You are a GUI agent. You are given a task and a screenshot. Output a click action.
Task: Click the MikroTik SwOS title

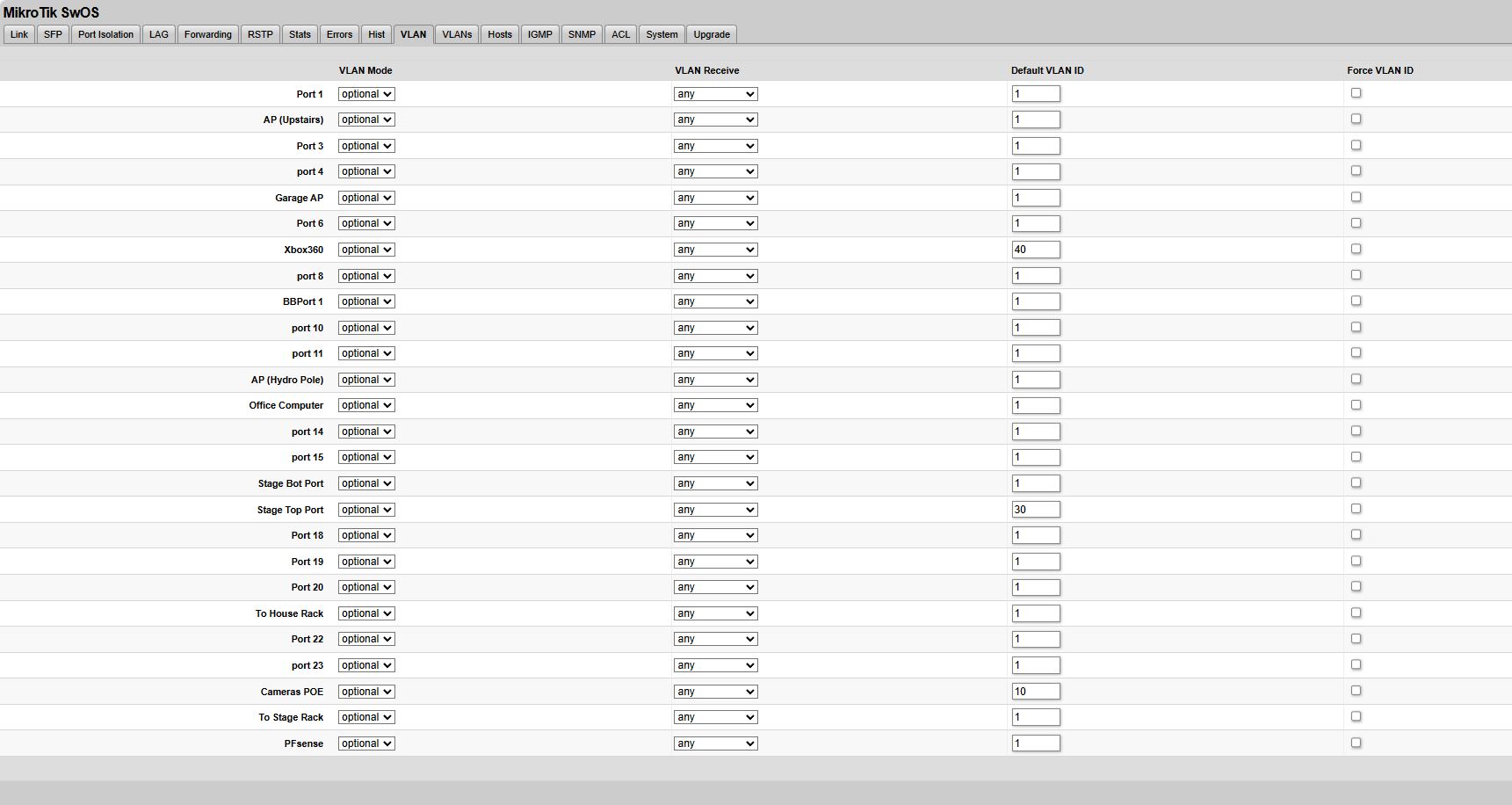[x=51, y=12]
